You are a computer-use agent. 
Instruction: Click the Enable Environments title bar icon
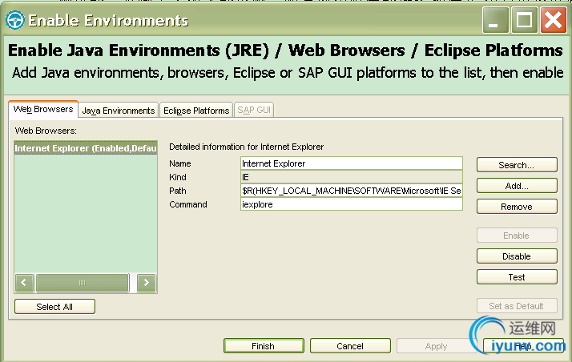point(15,20)
